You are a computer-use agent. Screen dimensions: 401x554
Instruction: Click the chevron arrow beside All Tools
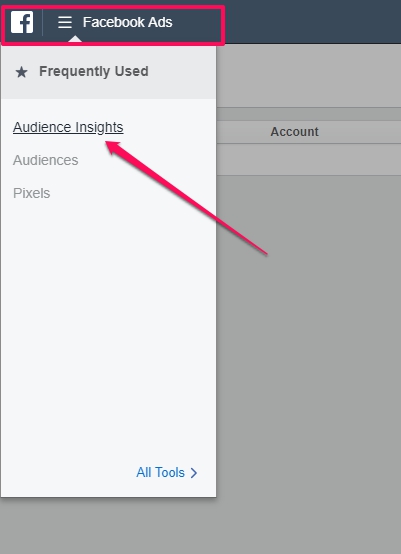[194, 473]
